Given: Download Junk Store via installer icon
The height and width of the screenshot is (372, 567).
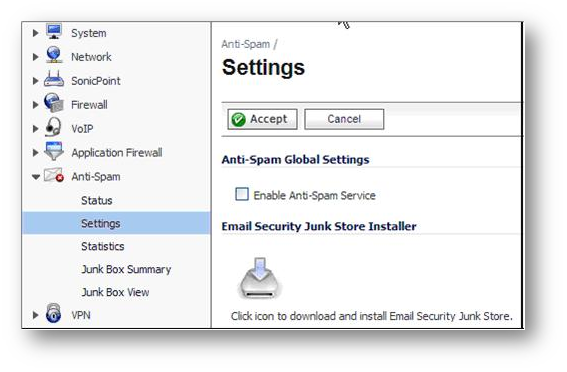Looking at the screenshot, I should tap(260, 278).
